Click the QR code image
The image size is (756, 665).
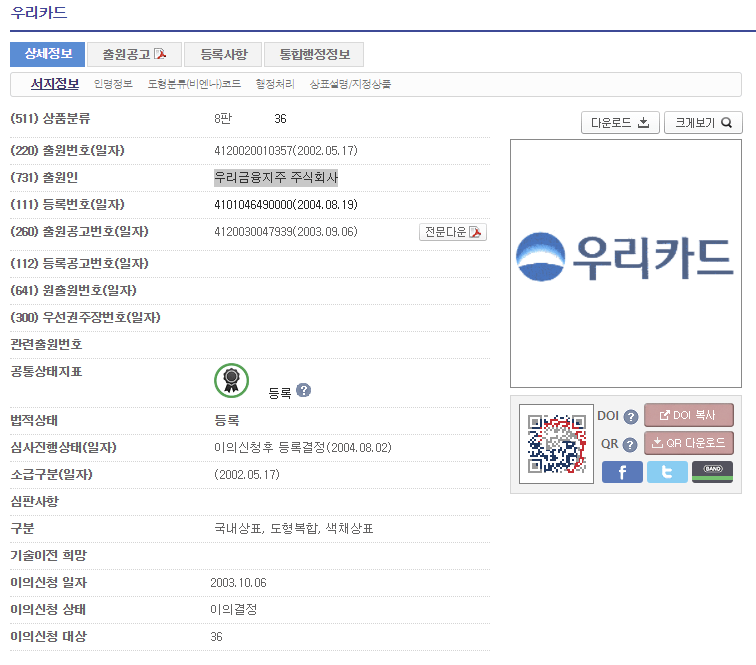point(556,444)
